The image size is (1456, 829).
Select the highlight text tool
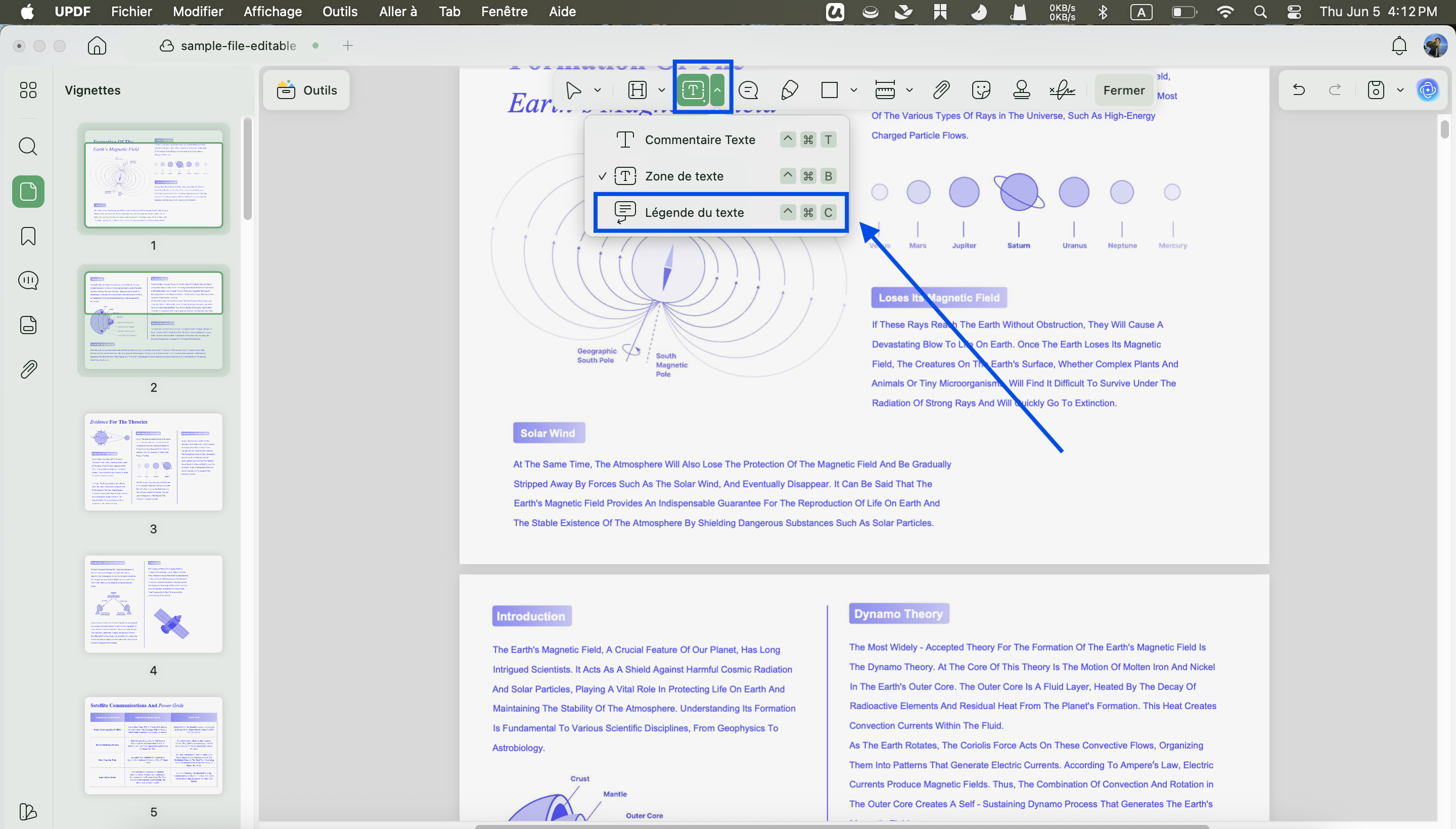coord(637,90)
